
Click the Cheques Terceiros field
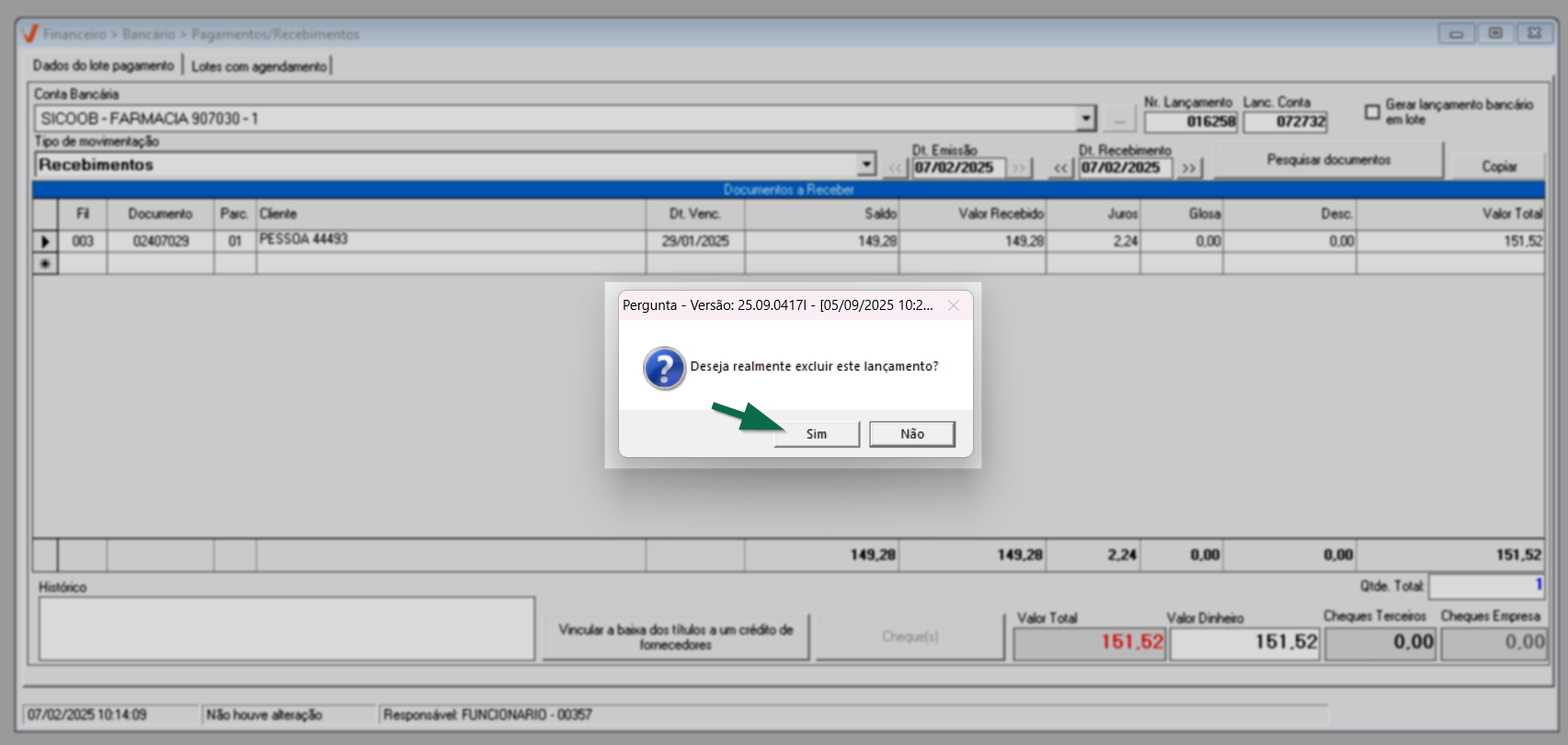pyautogui.click(x=1380, y=642)
